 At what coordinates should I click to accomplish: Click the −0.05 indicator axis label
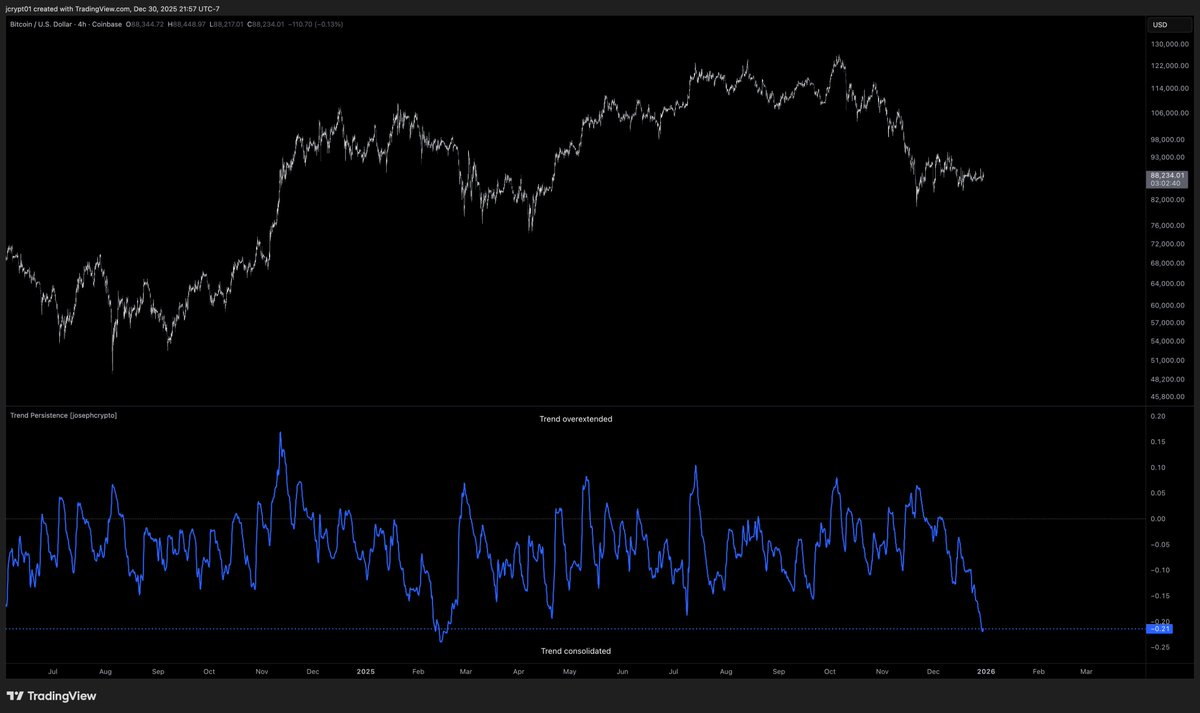click(x=1160, y=545)
